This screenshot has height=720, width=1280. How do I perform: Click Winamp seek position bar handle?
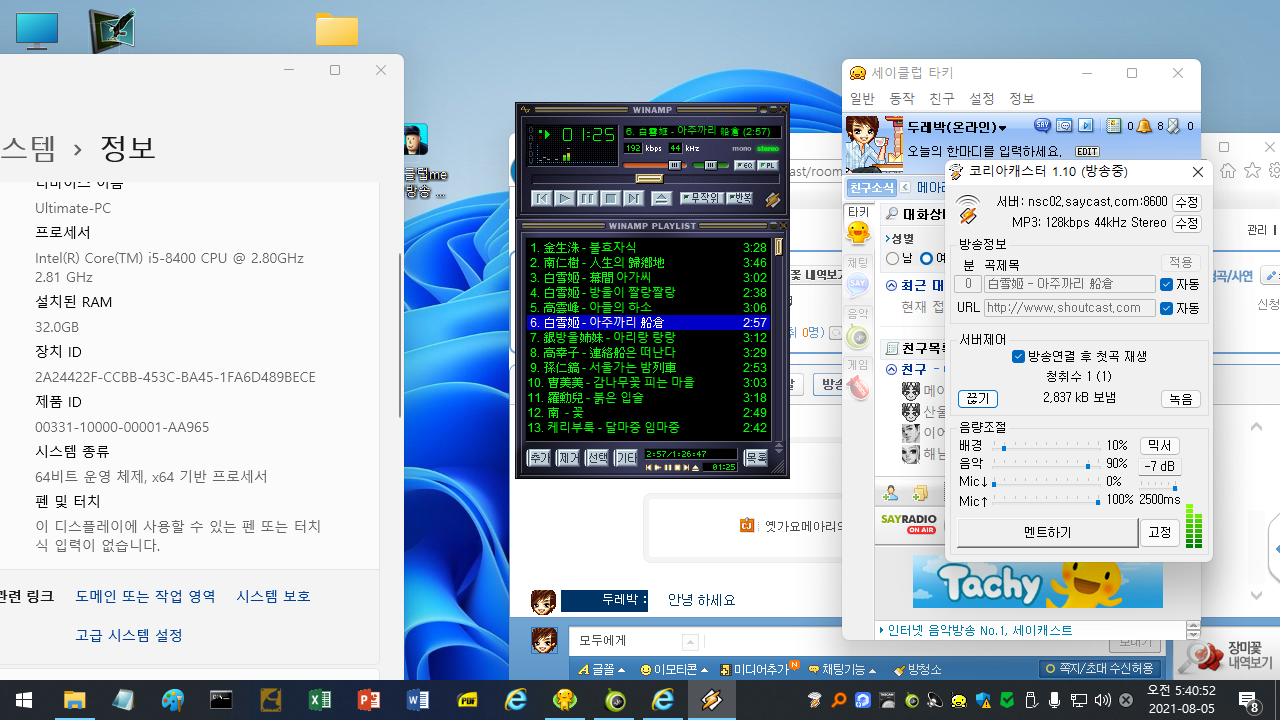point(650,179)
